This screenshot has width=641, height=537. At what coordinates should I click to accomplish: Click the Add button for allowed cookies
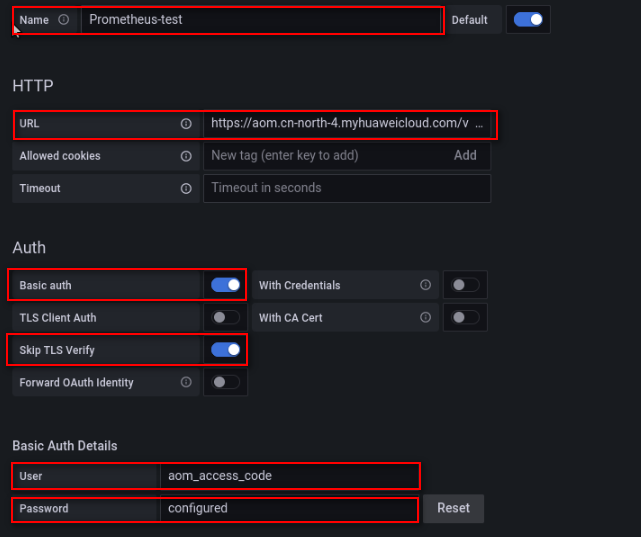click(465, 155)
